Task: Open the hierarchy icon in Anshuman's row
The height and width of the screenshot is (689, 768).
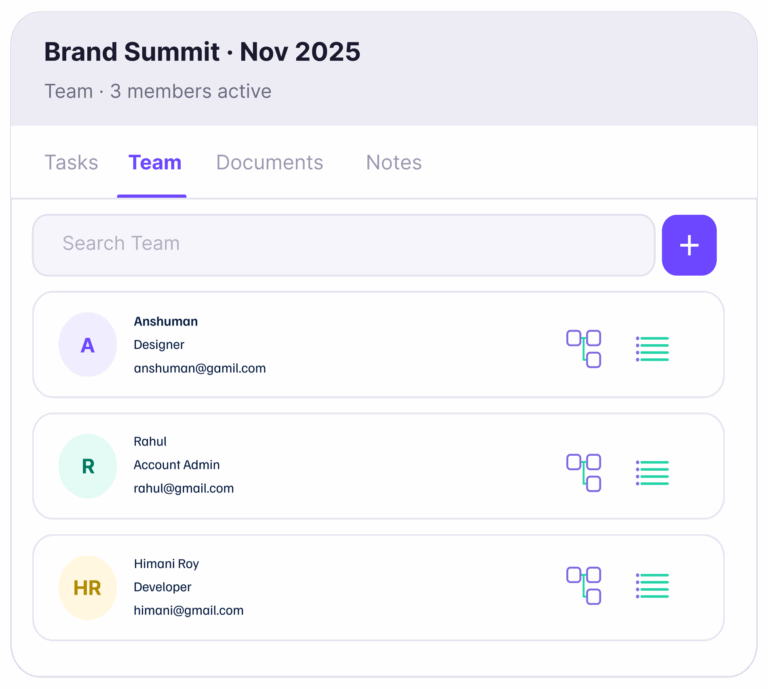Action: click(584, 348)
